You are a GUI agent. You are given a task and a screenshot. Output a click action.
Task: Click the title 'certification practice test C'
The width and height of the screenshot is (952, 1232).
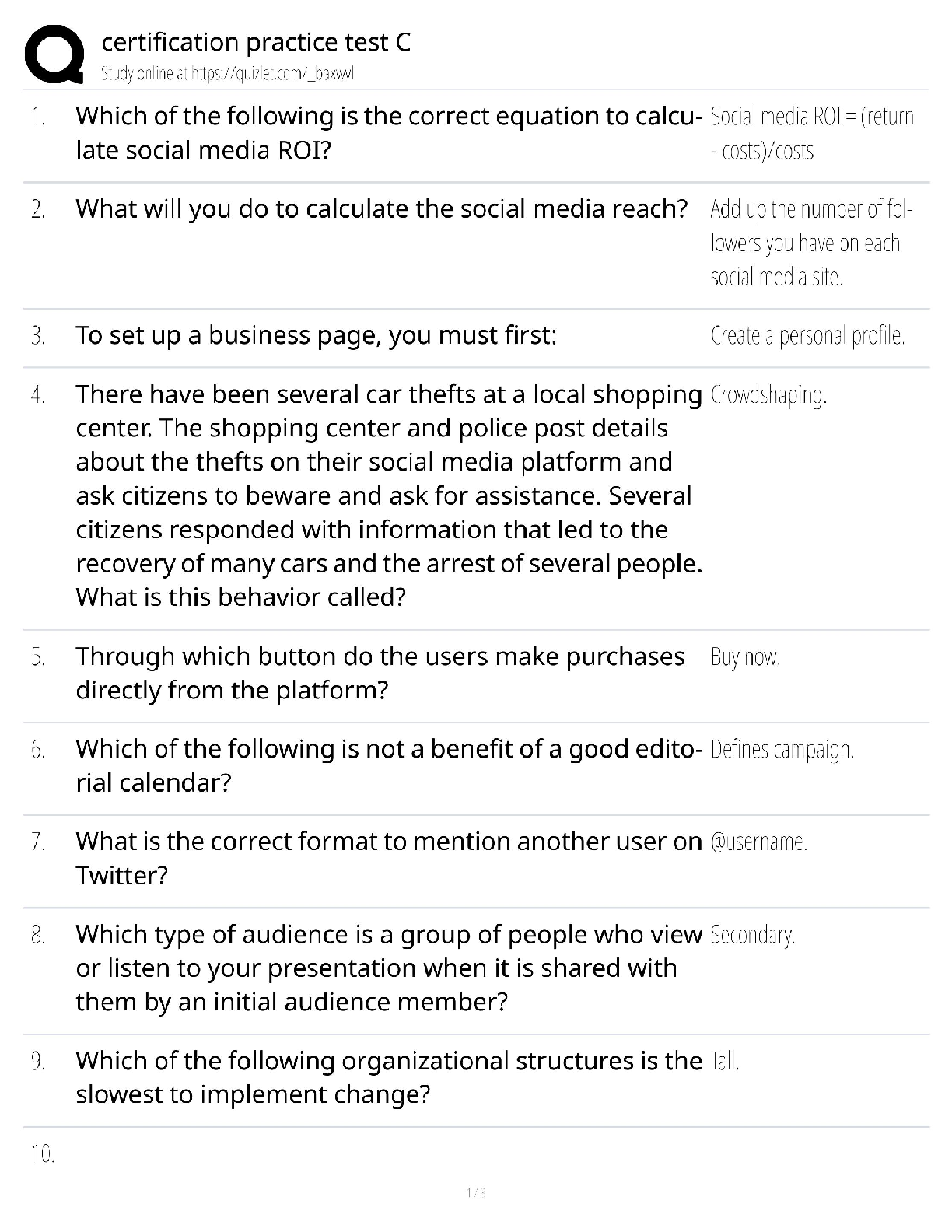click(x=256, y=42)
